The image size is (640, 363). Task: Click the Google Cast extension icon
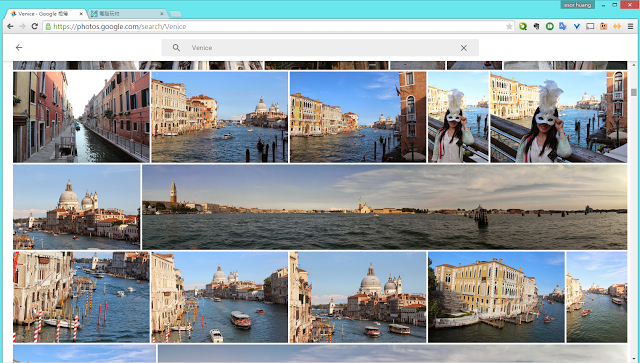590,27
